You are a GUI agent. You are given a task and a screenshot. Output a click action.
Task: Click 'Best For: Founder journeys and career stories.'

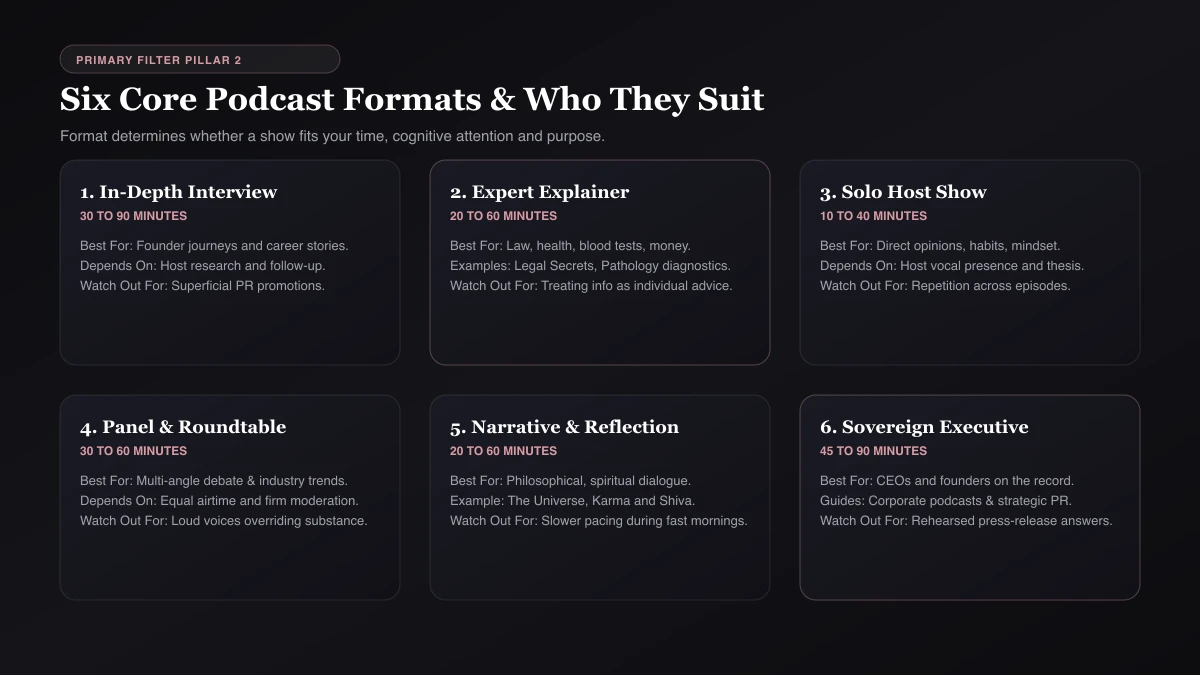coord(214,246)
